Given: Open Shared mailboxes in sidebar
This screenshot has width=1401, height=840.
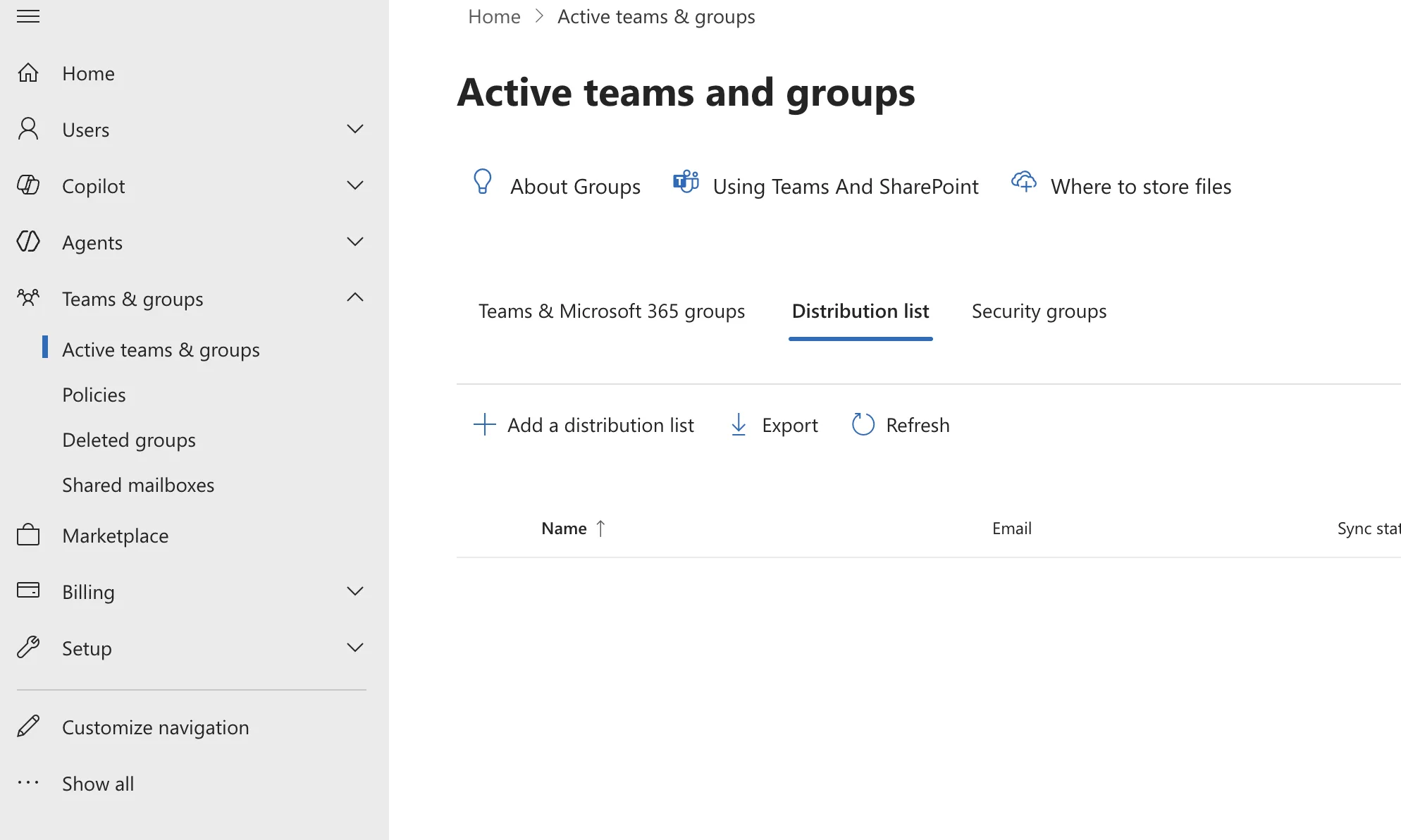Looking at the screenshot, I should (138, 485).
